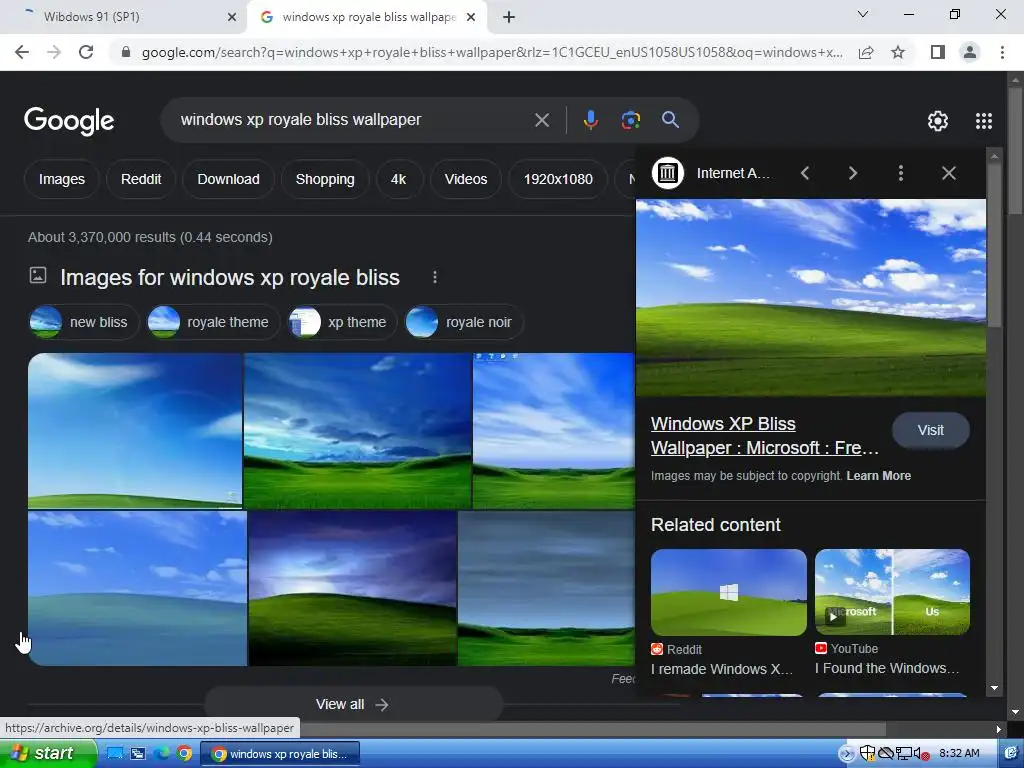Click the browser forward arrow
Screen dimensions: 1024x768
click(54, 52)
